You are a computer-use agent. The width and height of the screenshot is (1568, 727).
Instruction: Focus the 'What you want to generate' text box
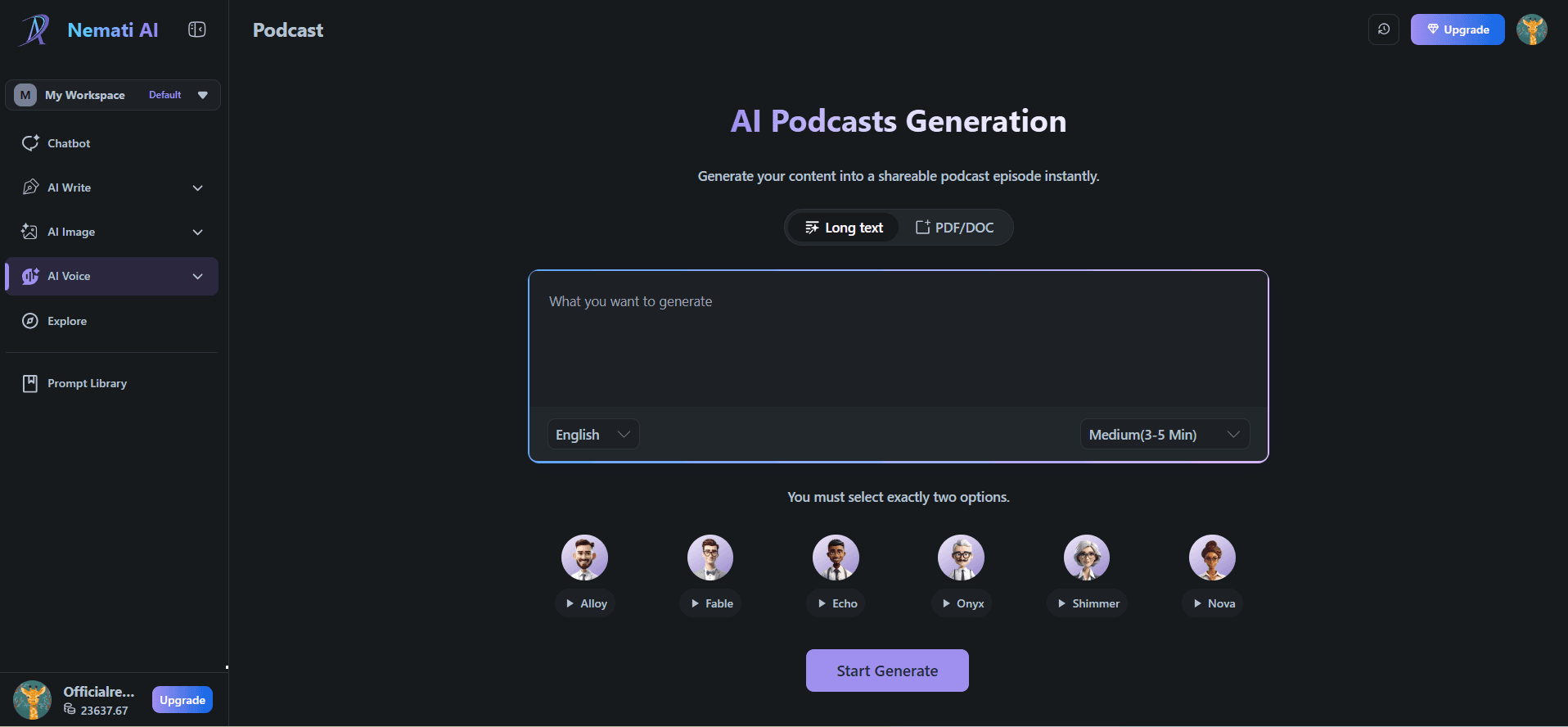899,339
